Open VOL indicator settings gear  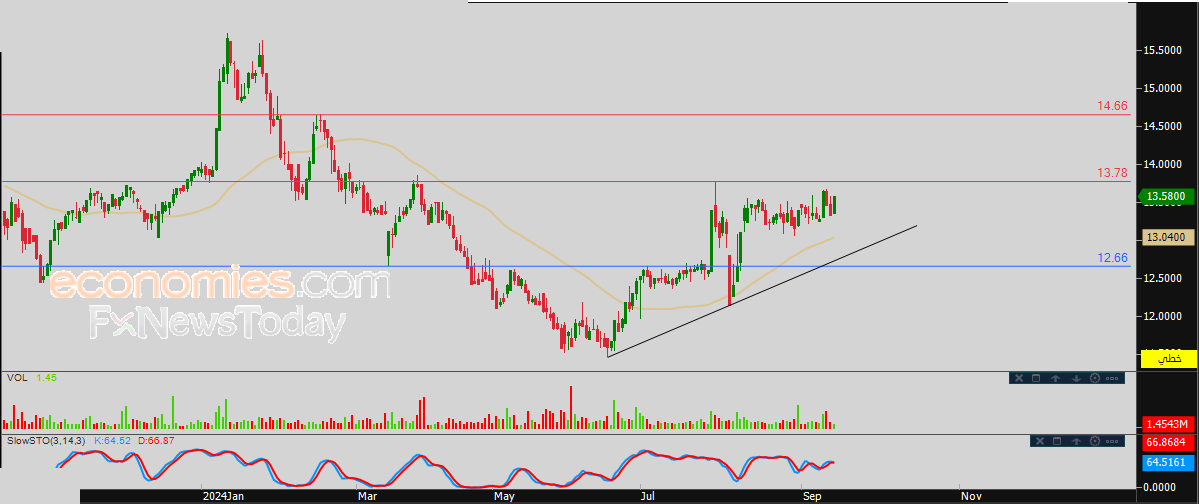pyautogui.click(x=1094, y=378)
